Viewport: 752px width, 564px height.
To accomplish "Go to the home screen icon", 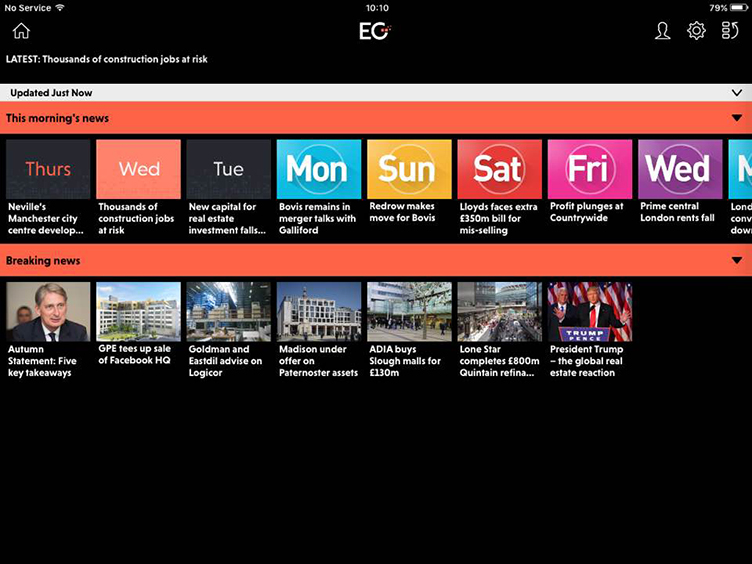I will pos(21,31).
